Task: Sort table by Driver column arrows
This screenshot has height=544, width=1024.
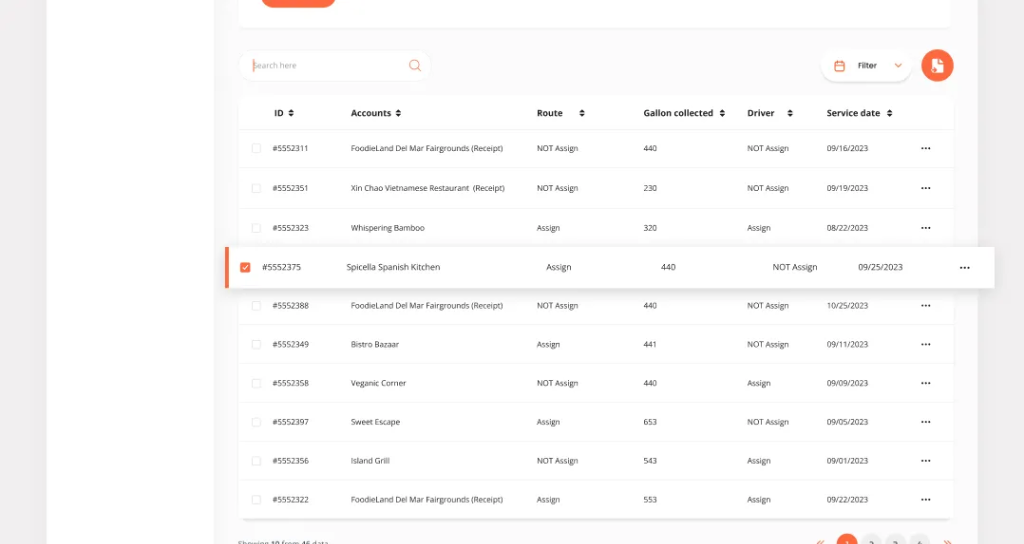Action: pos(790,113)
